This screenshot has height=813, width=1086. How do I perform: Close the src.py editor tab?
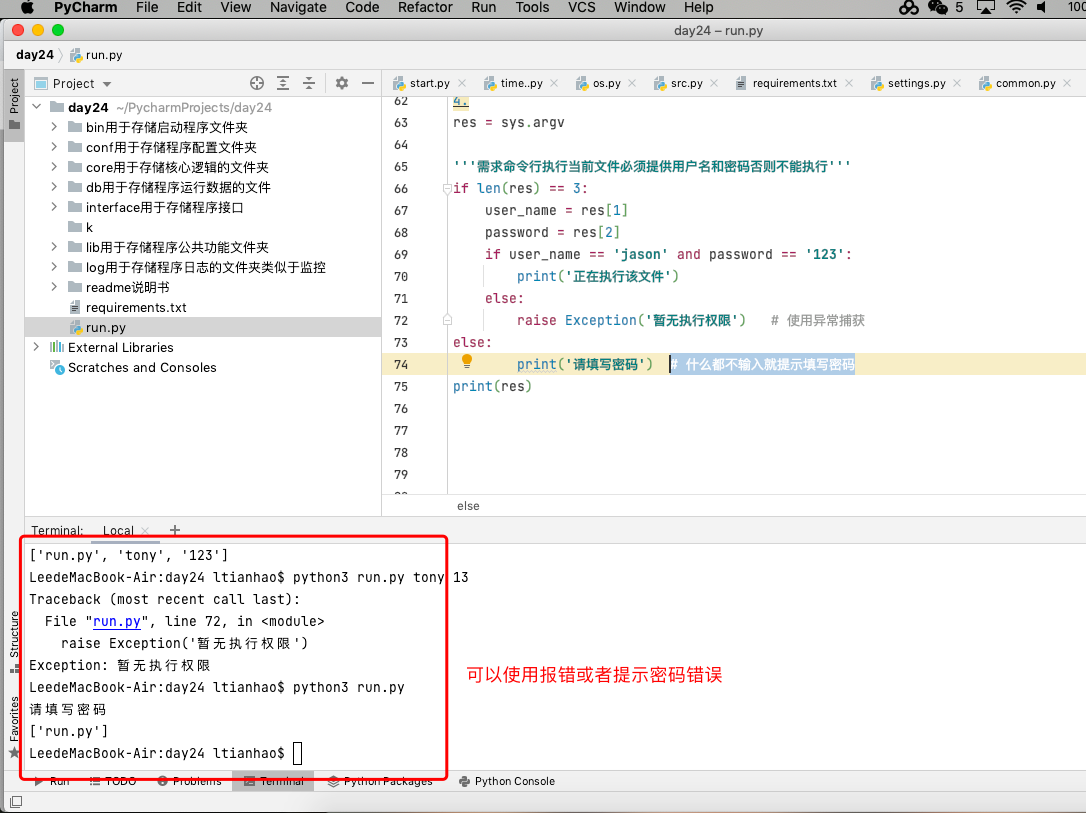coord(714,83)
